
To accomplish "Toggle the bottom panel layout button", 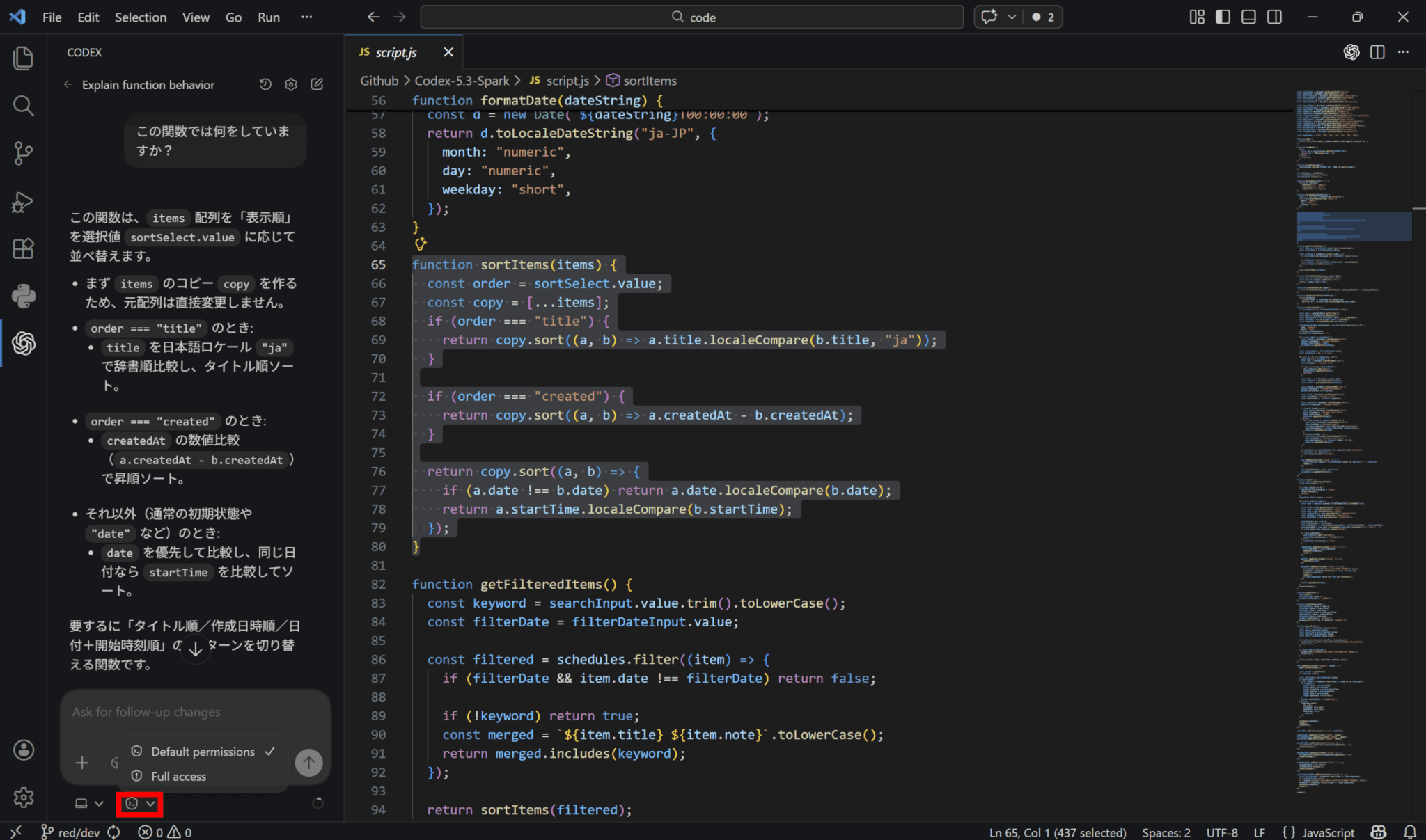I will tap(1248, 17).
